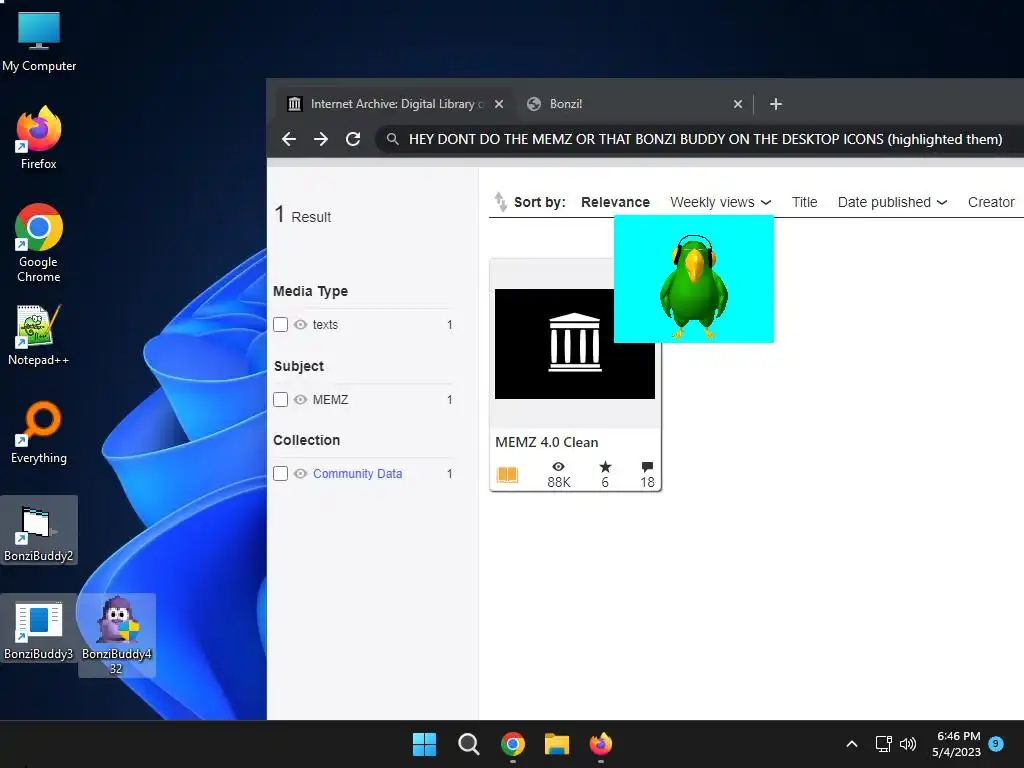Click the reviews comment icon showing 18
Image resolution: width=1024 pixels, height=768 pixels.
[x=647, y=466]
